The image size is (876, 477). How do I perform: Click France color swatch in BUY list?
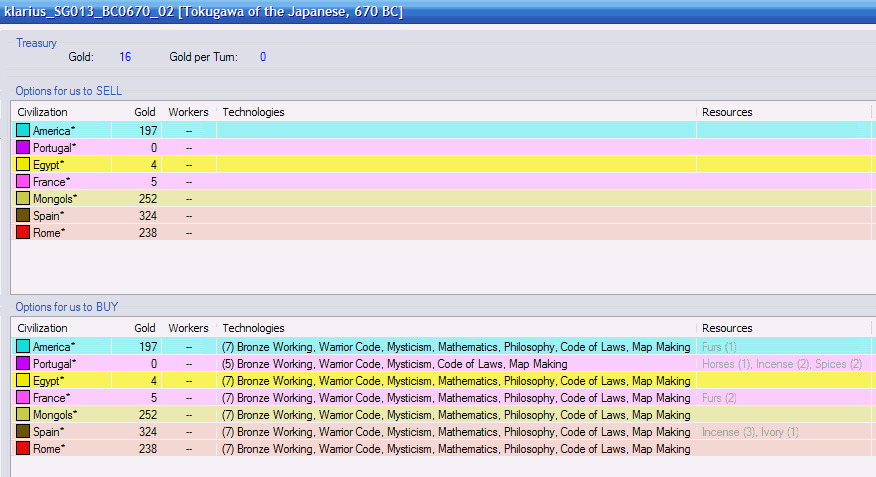click(x=23, y=398)
